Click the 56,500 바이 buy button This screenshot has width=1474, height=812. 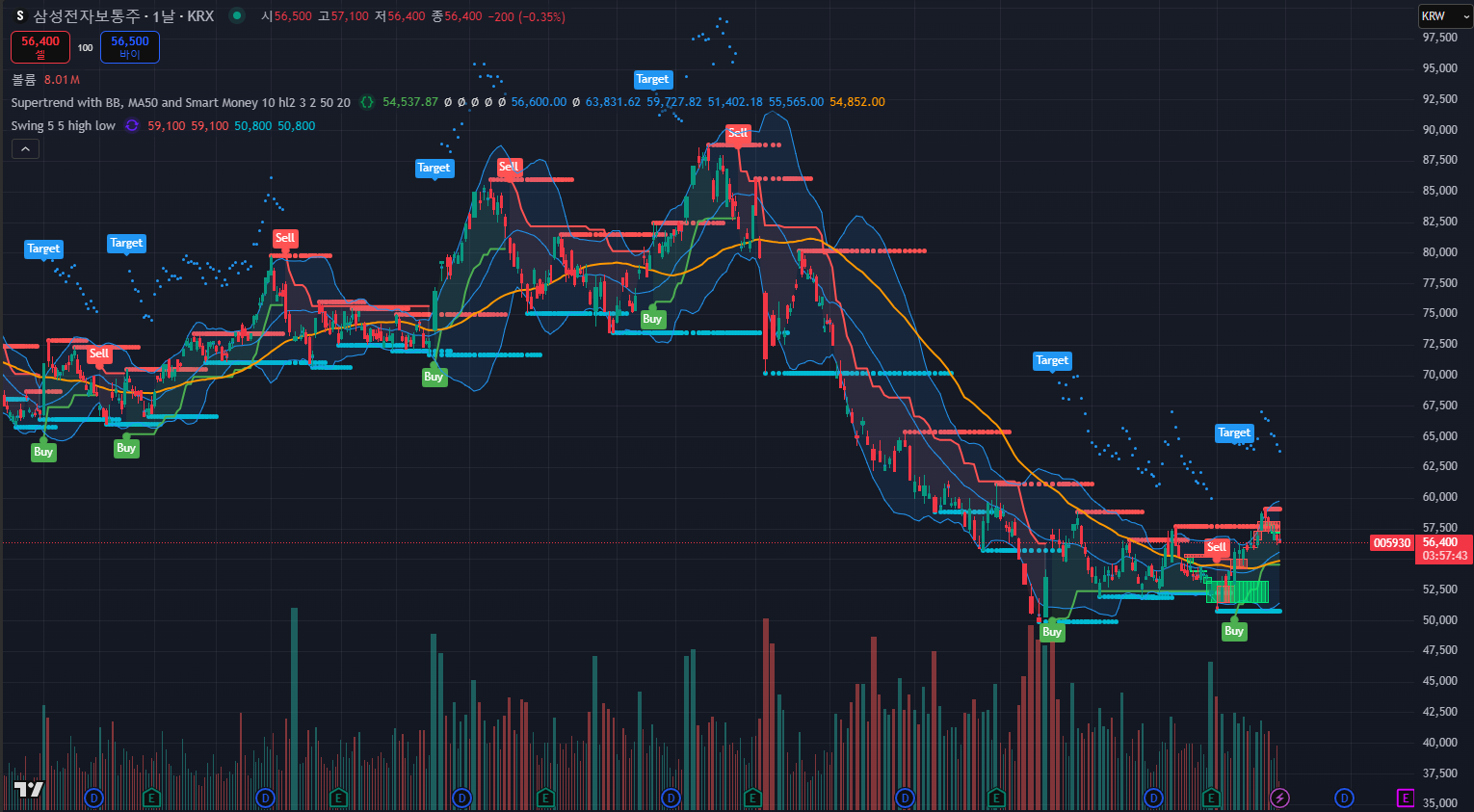click(130, 46)
